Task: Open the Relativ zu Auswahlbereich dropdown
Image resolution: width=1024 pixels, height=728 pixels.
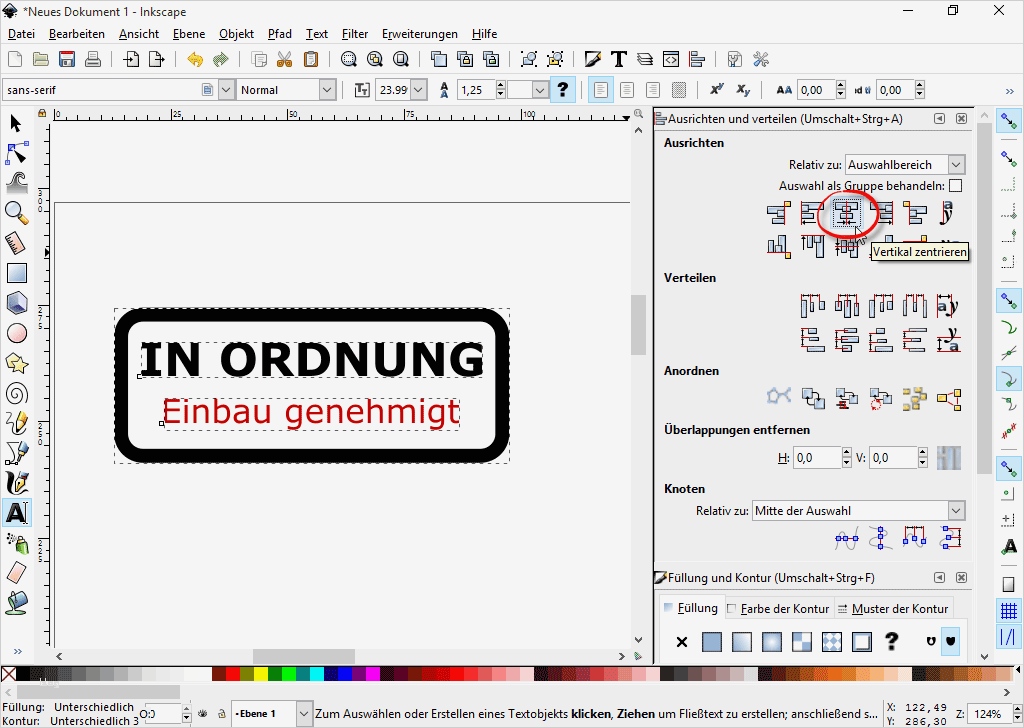Action: click(903, 164)
